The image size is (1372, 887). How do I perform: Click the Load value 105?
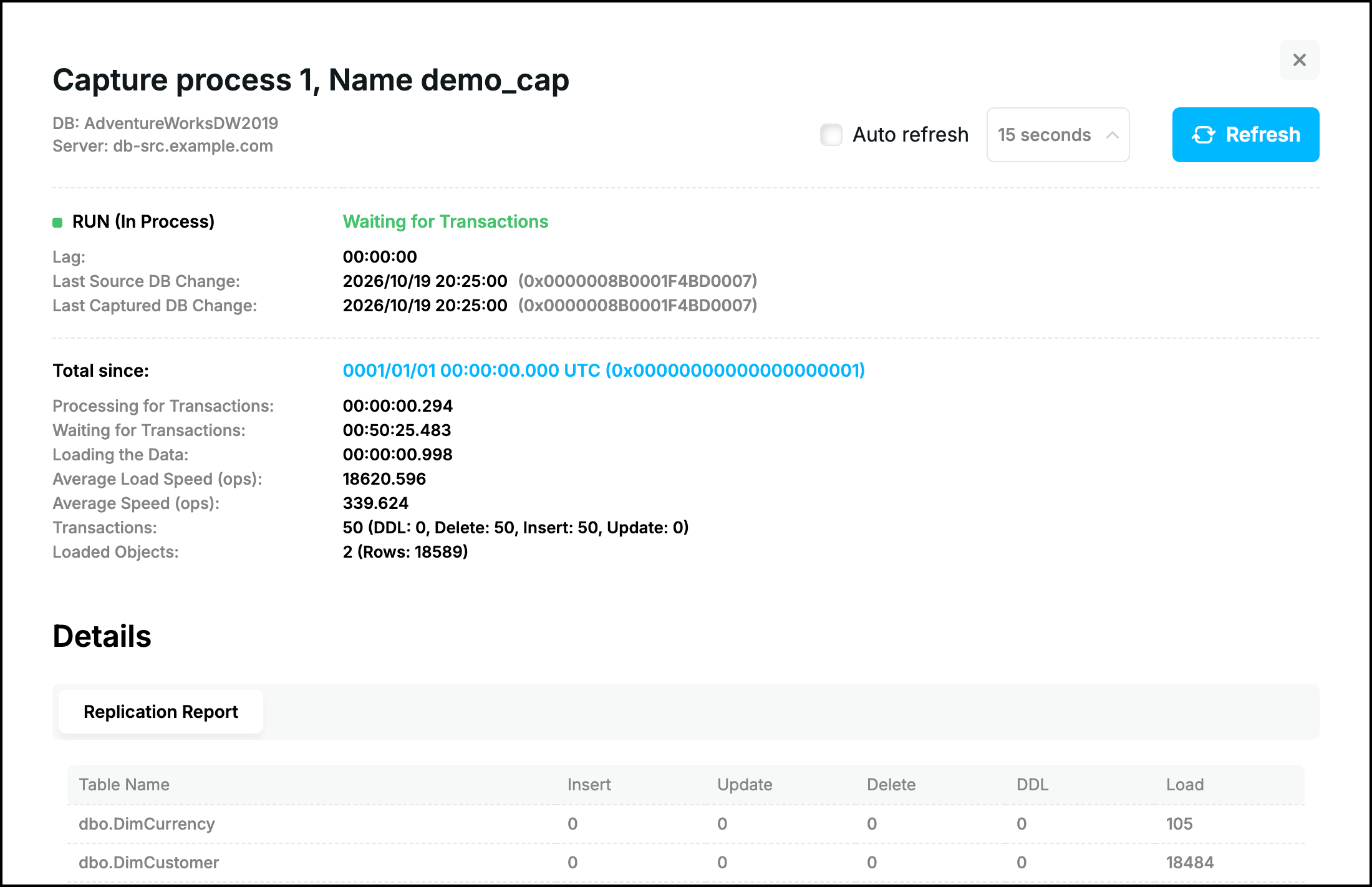[x=1180, y=824]
